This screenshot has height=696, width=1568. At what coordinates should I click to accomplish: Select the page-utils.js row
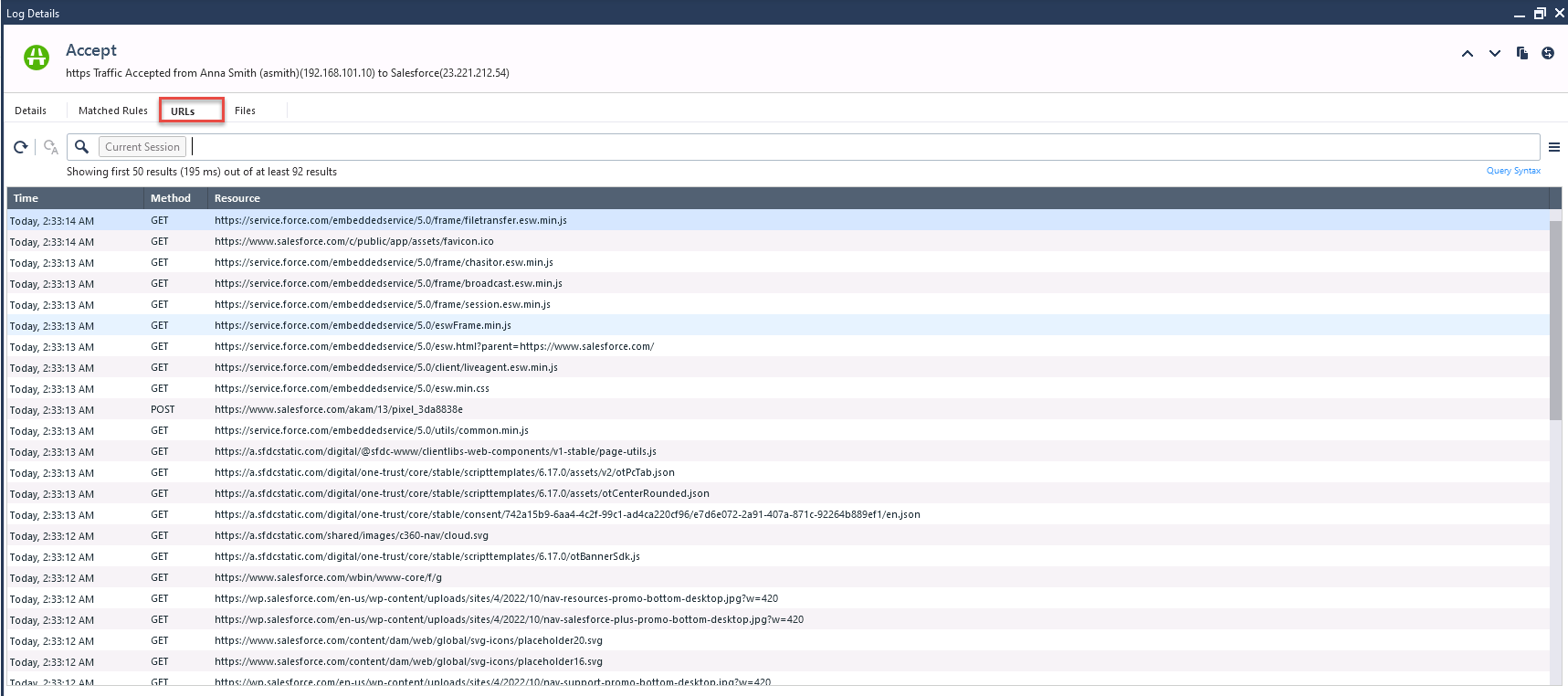pos(778,451)
